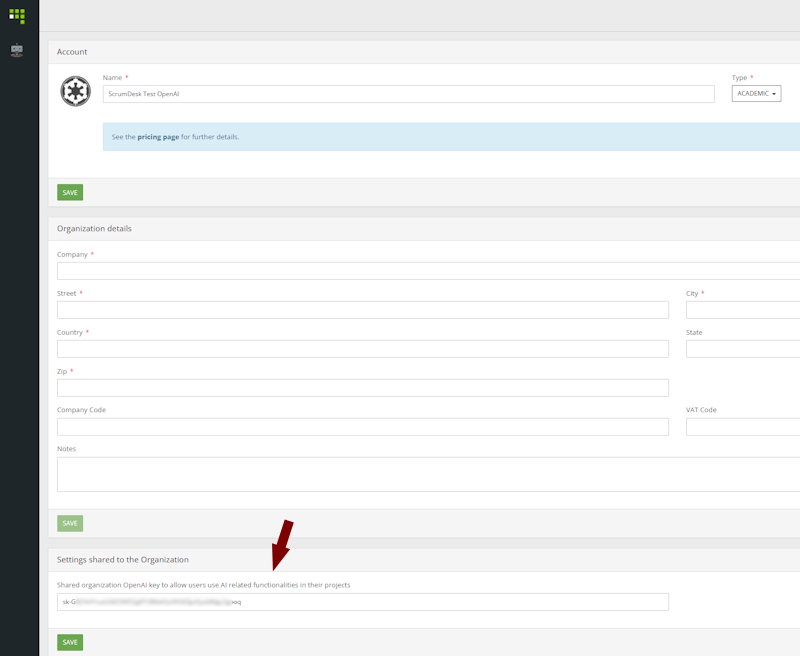The height and width of the screenshot is (656, 800).
Task: Click the Account section header
Action: (x=72, y=52)
